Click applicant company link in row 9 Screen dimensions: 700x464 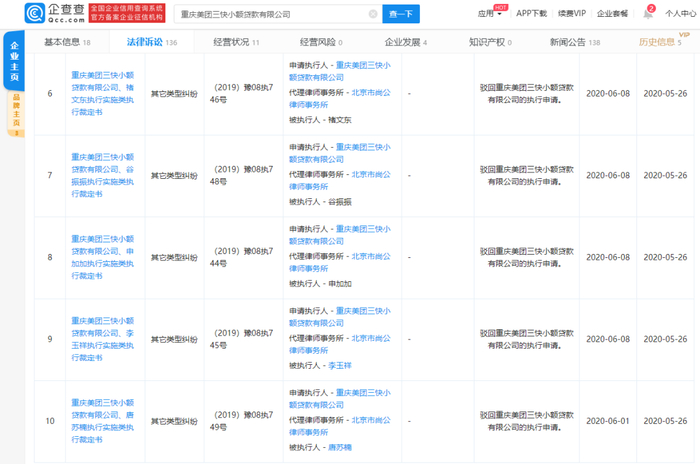pyautogui.click(x=340, y=317)
